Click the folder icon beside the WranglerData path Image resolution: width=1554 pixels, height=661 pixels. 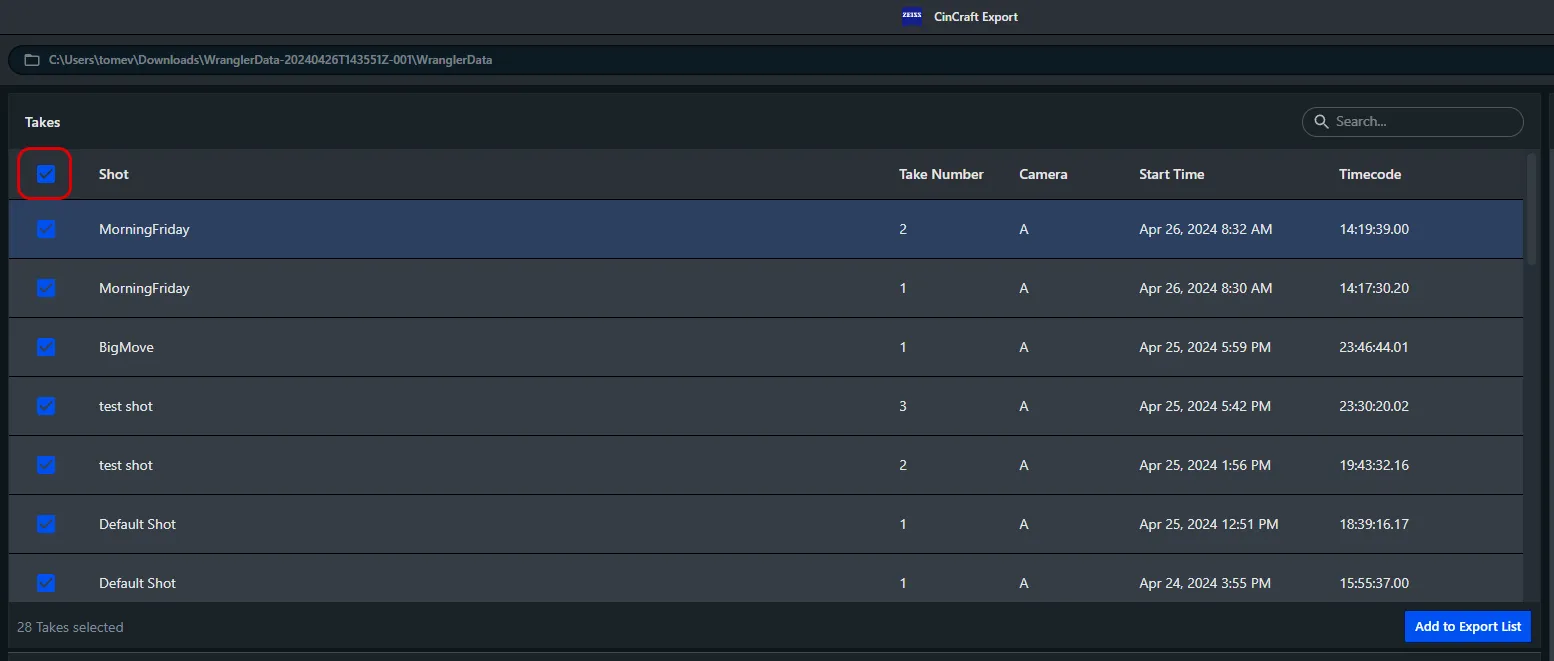click(x=32, y=60)
